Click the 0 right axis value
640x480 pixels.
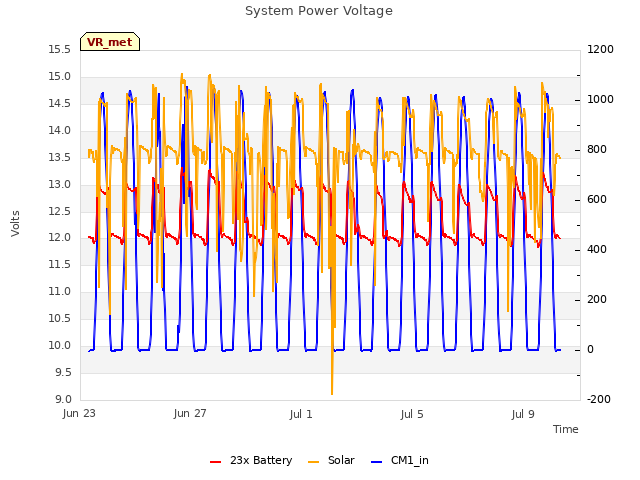click(590, 349)
